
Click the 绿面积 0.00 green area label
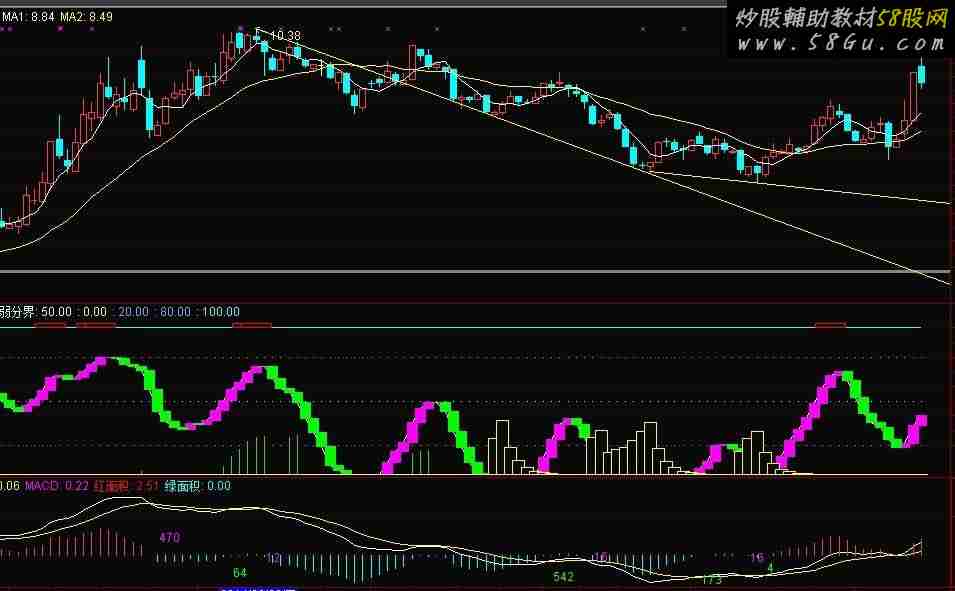[198, 486]
